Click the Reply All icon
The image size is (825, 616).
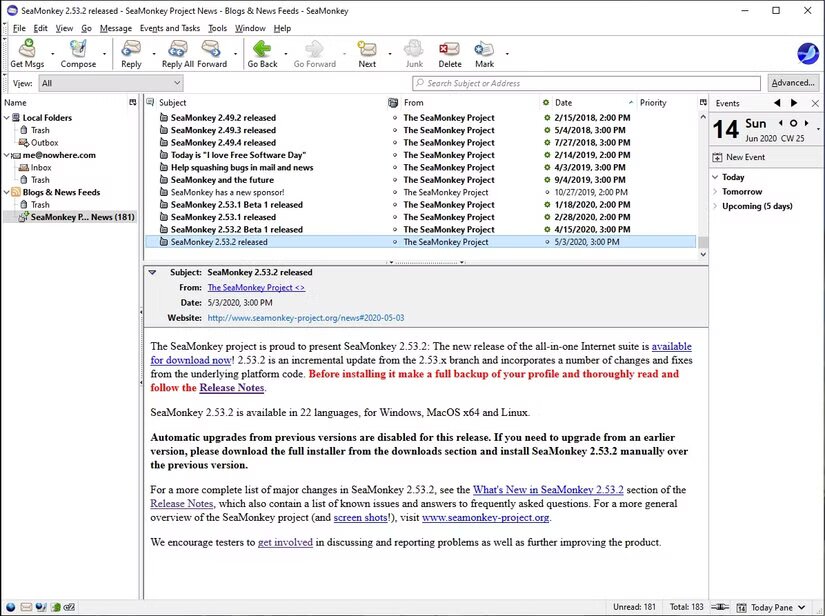pos(178,50)
